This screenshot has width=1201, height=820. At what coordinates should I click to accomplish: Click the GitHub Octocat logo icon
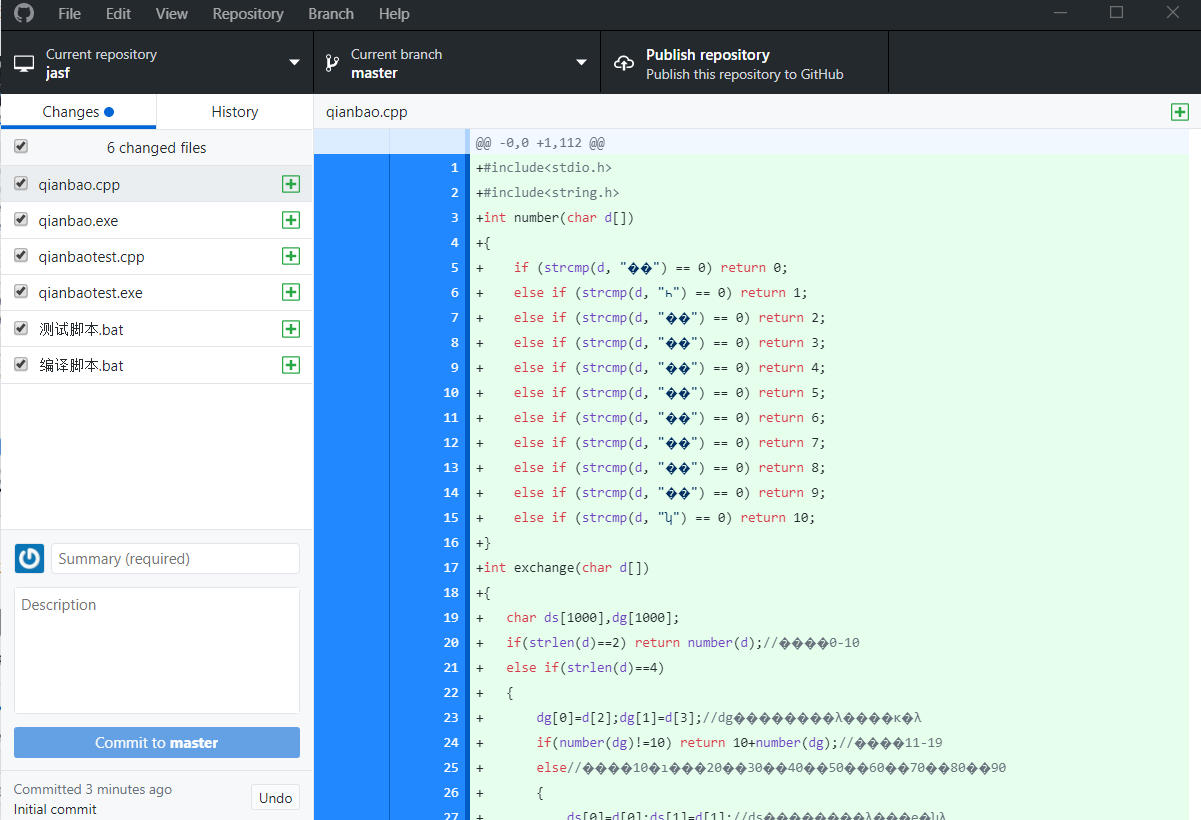(23, 14)
